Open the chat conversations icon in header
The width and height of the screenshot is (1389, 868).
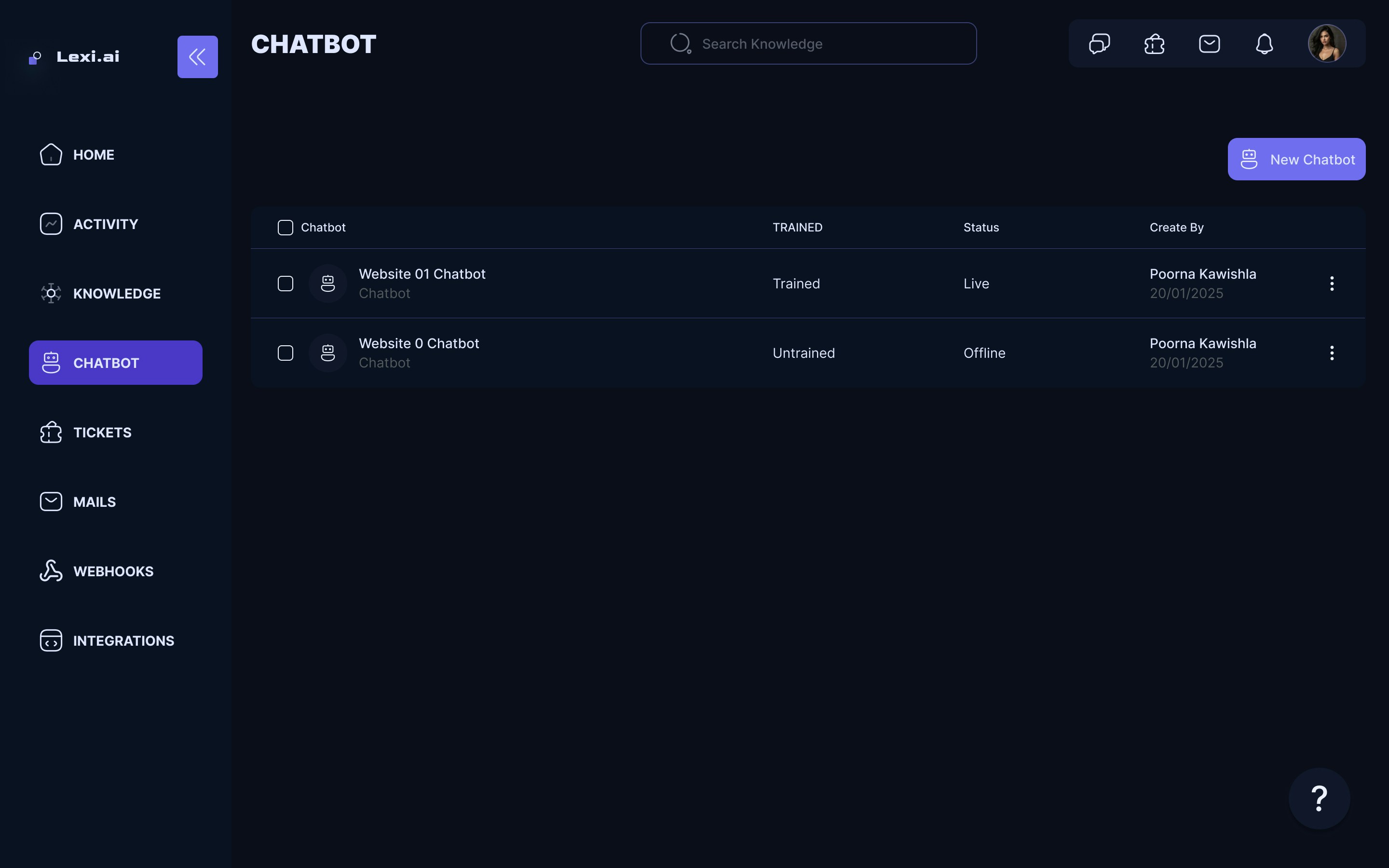(1099, 43)
